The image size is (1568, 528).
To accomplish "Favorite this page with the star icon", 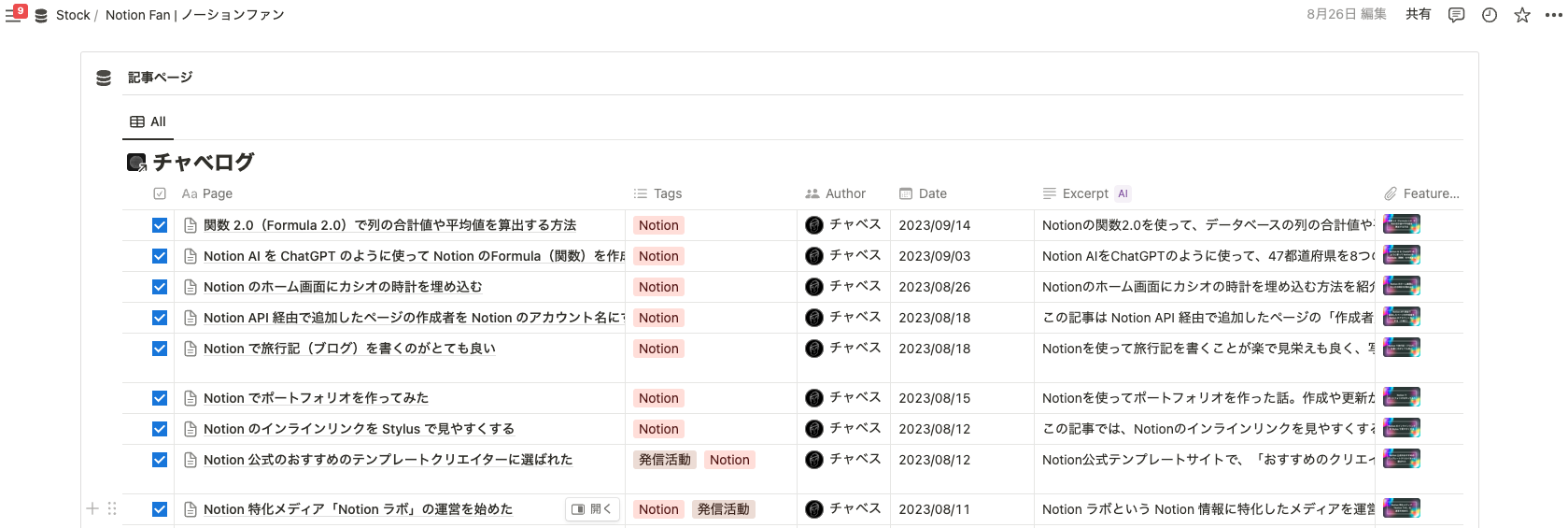I will coord(1522,15).
